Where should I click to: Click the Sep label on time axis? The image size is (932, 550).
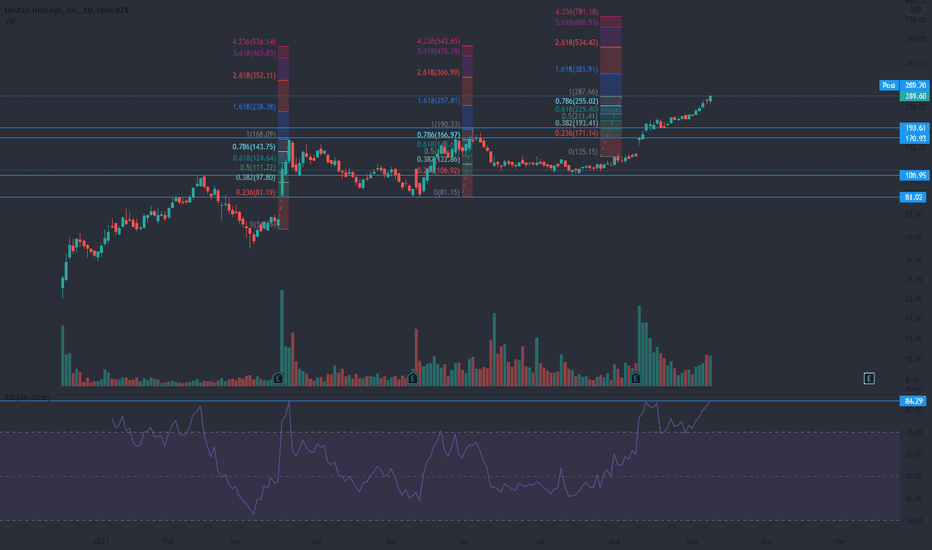click(x=692, y=541)
